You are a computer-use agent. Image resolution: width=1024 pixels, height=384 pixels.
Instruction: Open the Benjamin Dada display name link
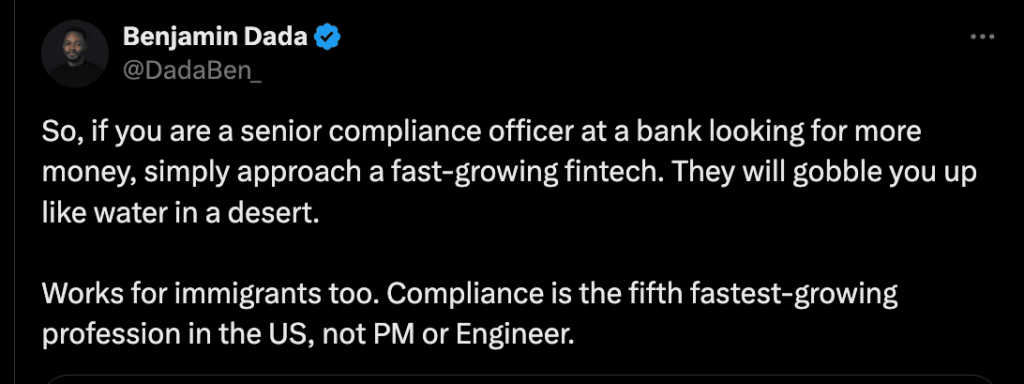[x=215, y=38]
